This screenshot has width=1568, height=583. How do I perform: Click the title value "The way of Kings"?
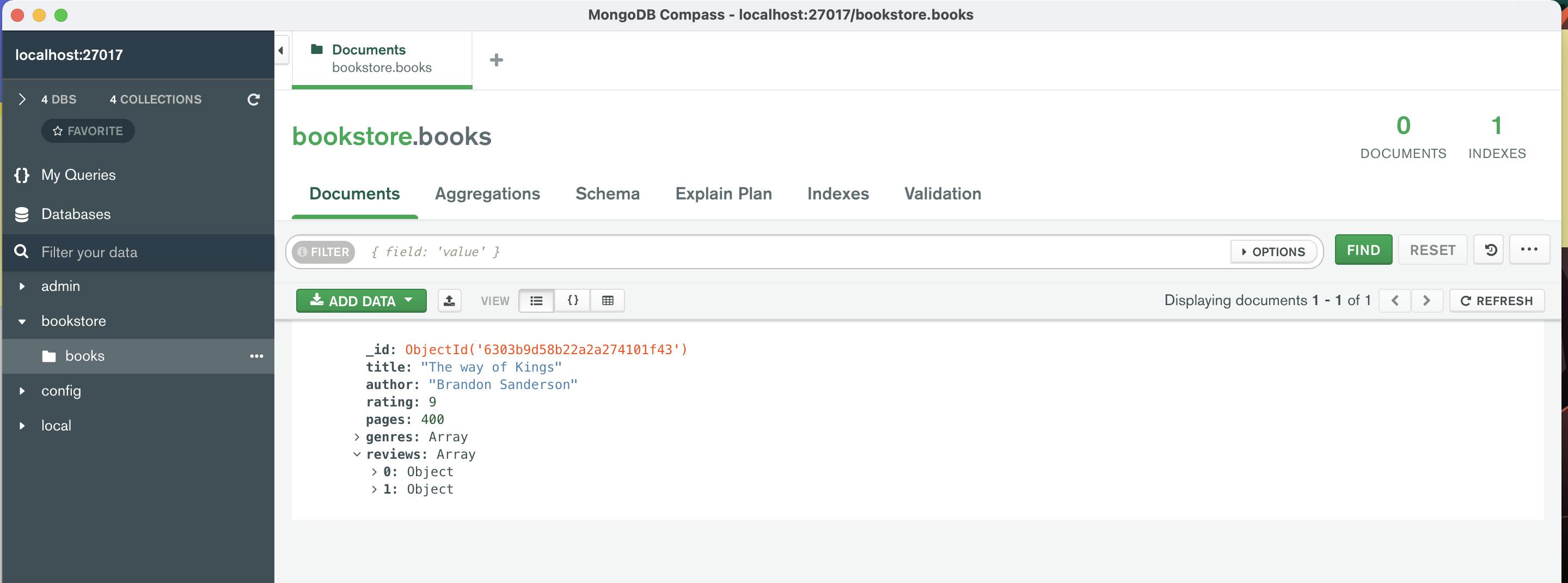(491, 367)
